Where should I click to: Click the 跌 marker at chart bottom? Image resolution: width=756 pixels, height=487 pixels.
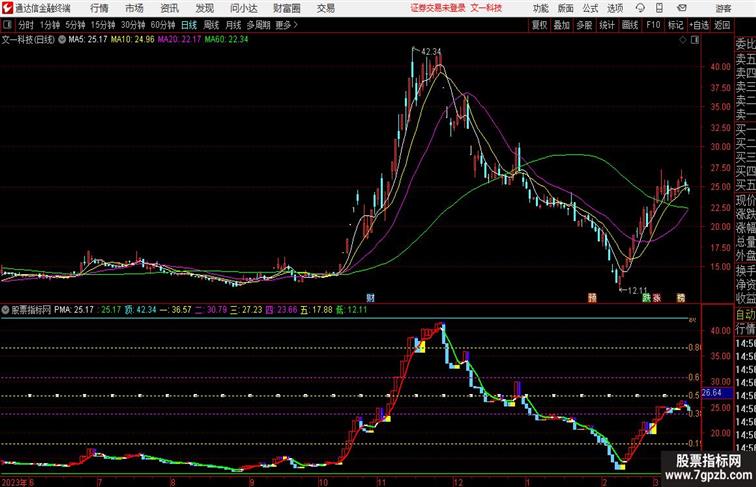[646, 298]
